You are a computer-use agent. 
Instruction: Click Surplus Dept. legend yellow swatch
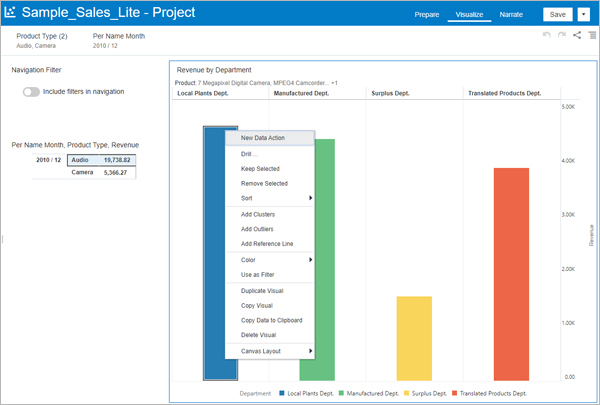click(x=406, y=393)
